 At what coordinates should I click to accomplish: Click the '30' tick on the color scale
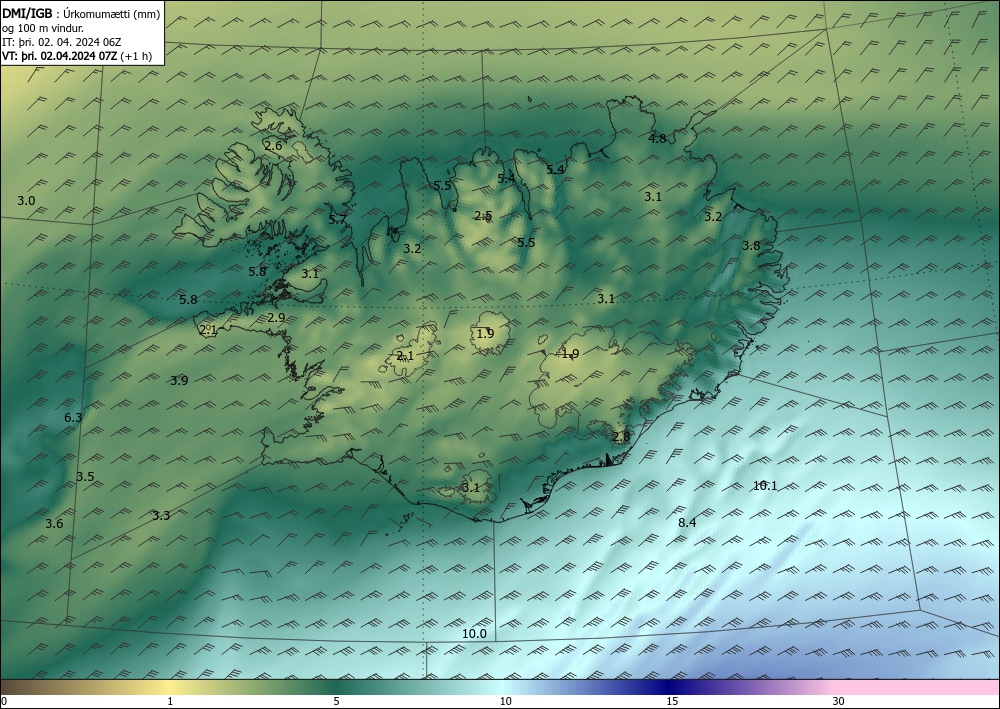tap(839, 701)
